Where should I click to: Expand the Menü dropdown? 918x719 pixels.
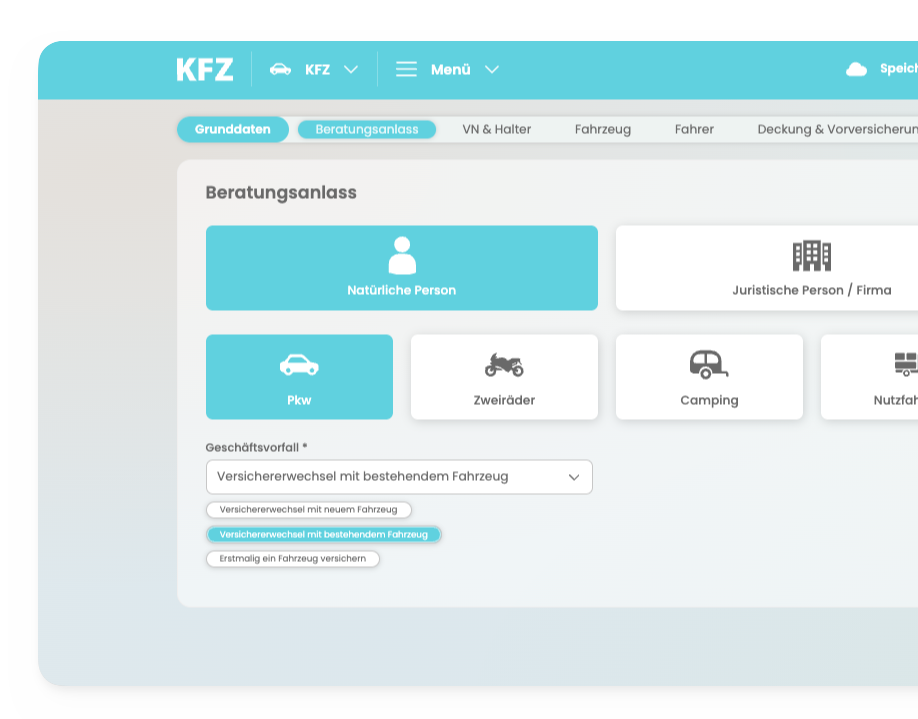(490, 70)
